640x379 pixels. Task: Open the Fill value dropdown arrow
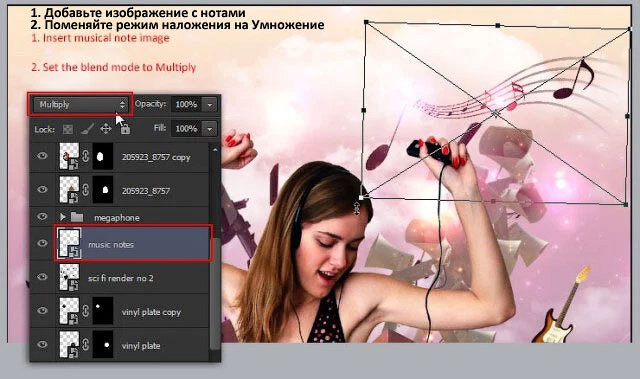(210, 129)
